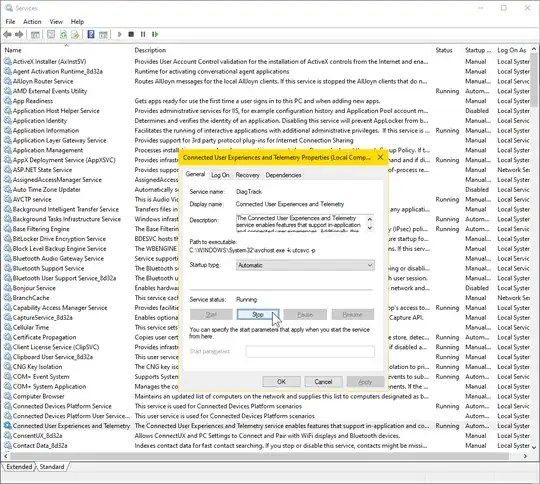The image size is (540, 484).
Task: Switch to the Dependencies tab
Action: point(283,175)
